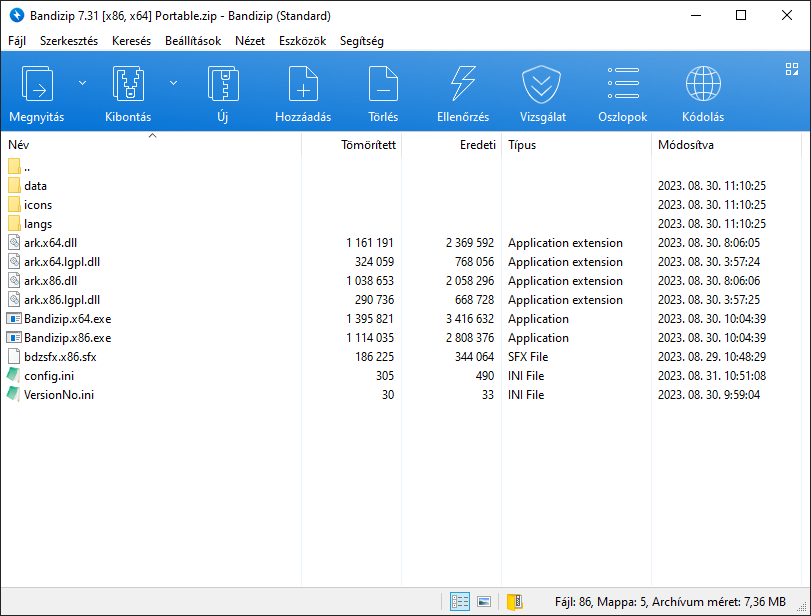Click the Kibontás (Extract) toolbar icon

[x=128, y=85]
